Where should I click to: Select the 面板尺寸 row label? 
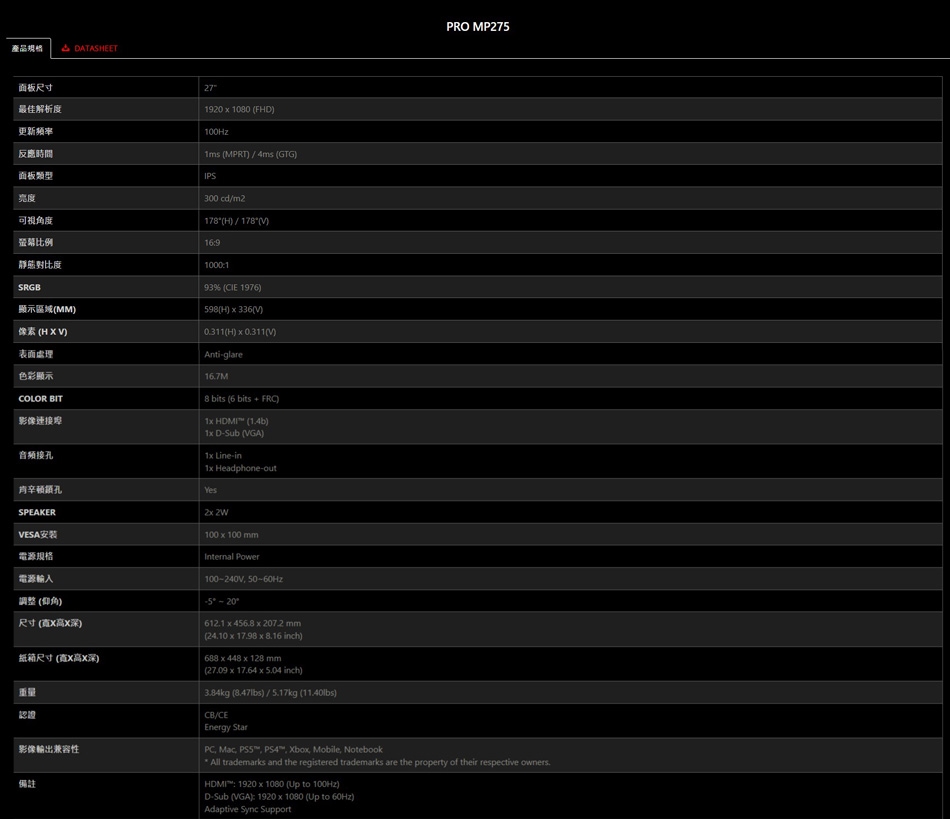coord(36,88)
